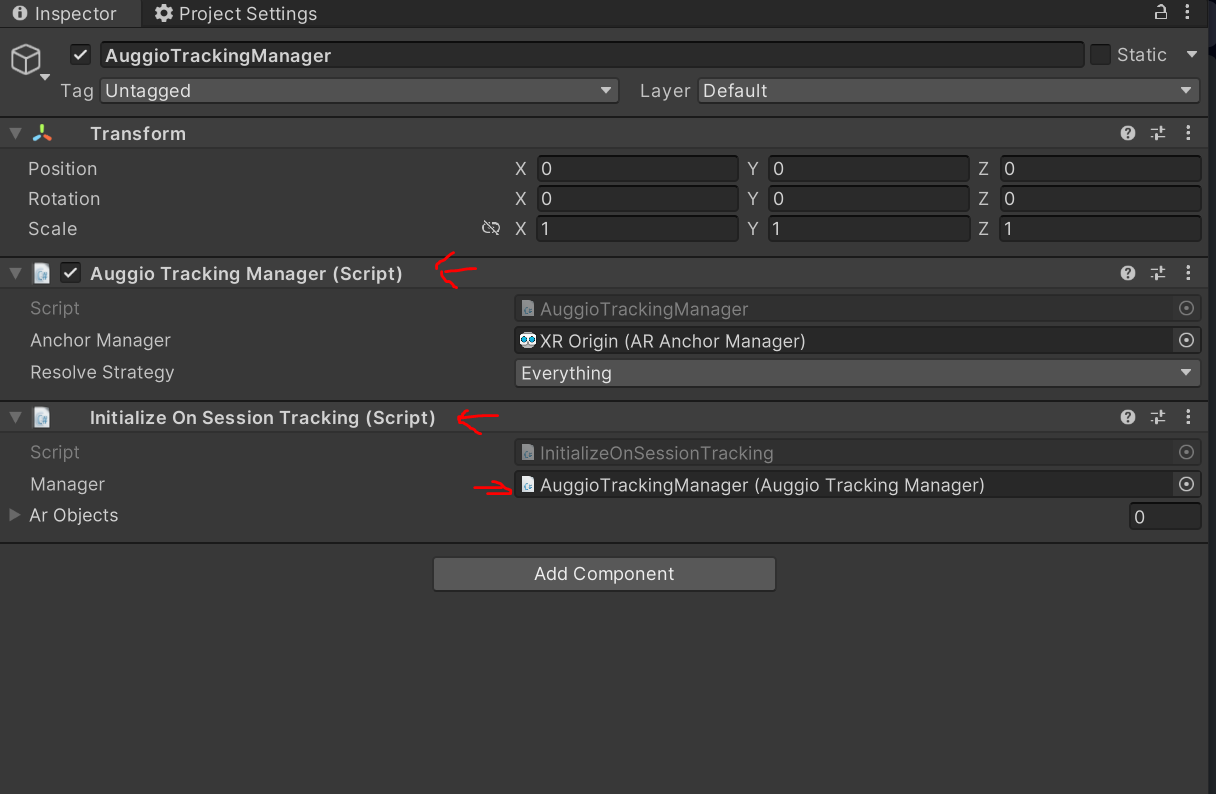The image size is (1216, 794).
Task: Enable the Static checkbox
Action: point(1100,55)
